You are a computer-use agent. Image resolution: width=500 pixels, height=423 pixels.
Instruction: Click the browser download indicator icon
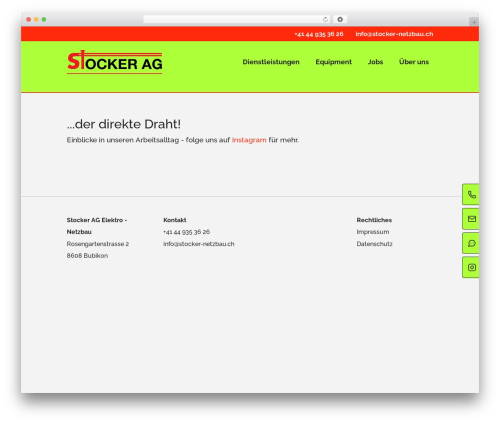click(x=340, y=20)
